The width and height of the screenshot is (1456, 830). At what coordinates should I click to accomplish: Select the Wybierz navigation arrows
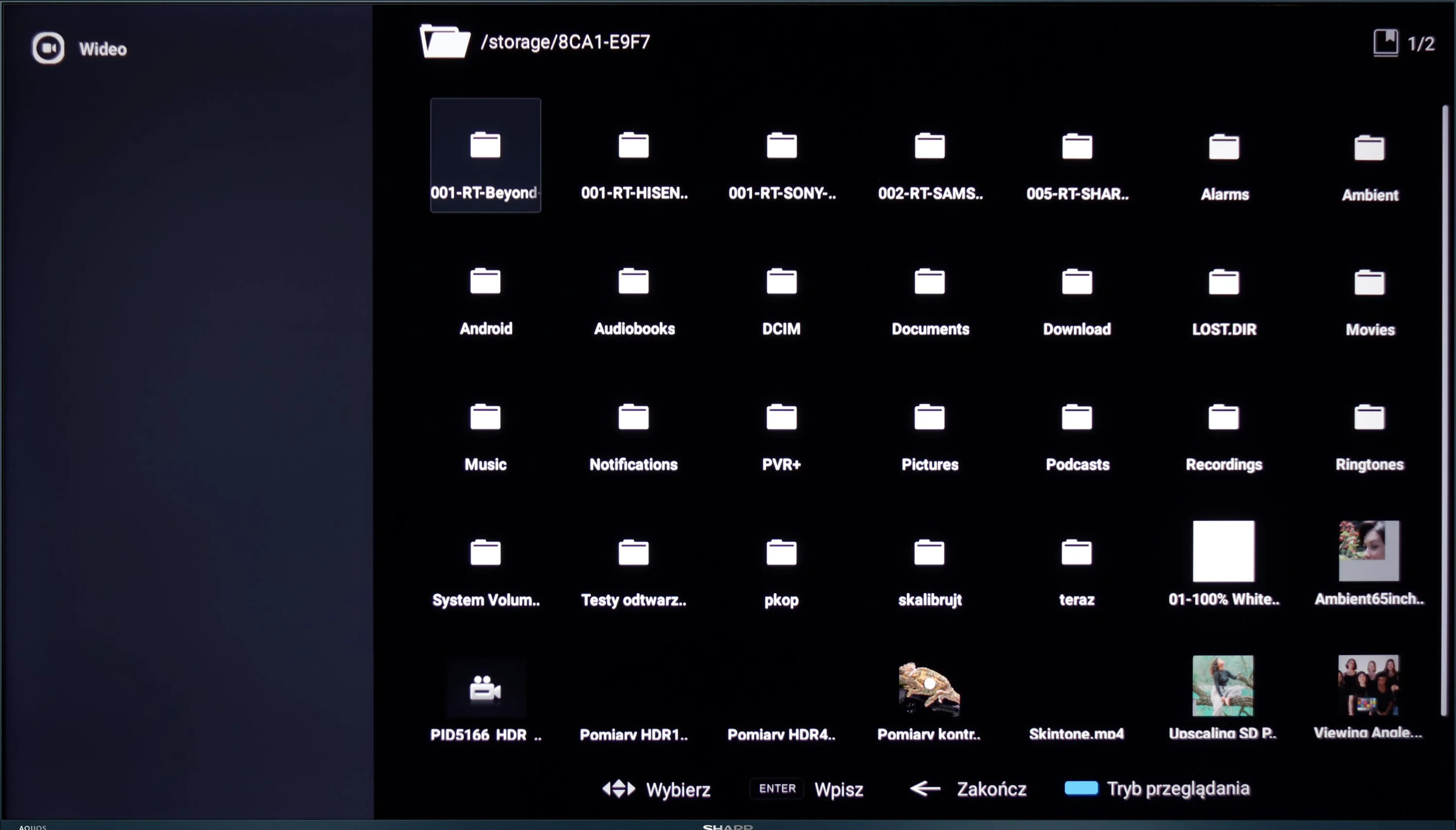(619, 789)
